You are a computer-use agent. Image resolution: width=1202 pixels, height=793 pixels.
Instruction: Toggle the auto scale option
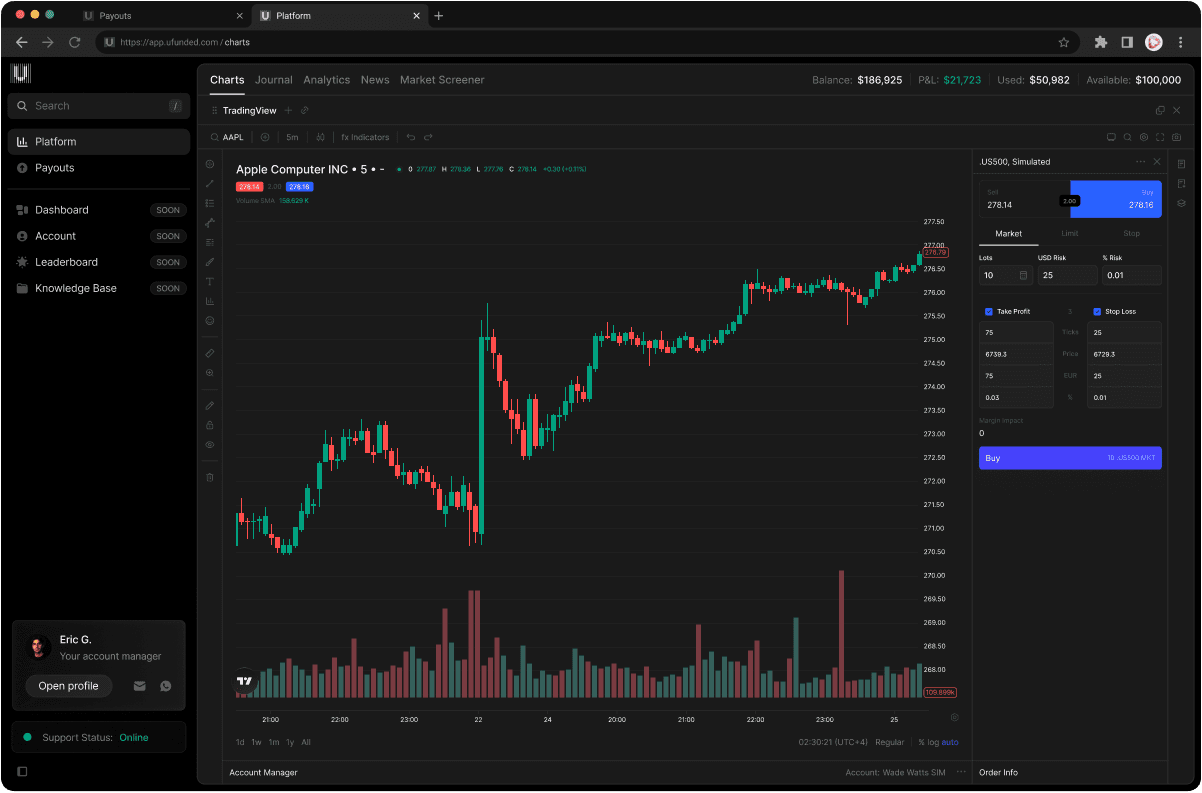[x=950, y=742]
